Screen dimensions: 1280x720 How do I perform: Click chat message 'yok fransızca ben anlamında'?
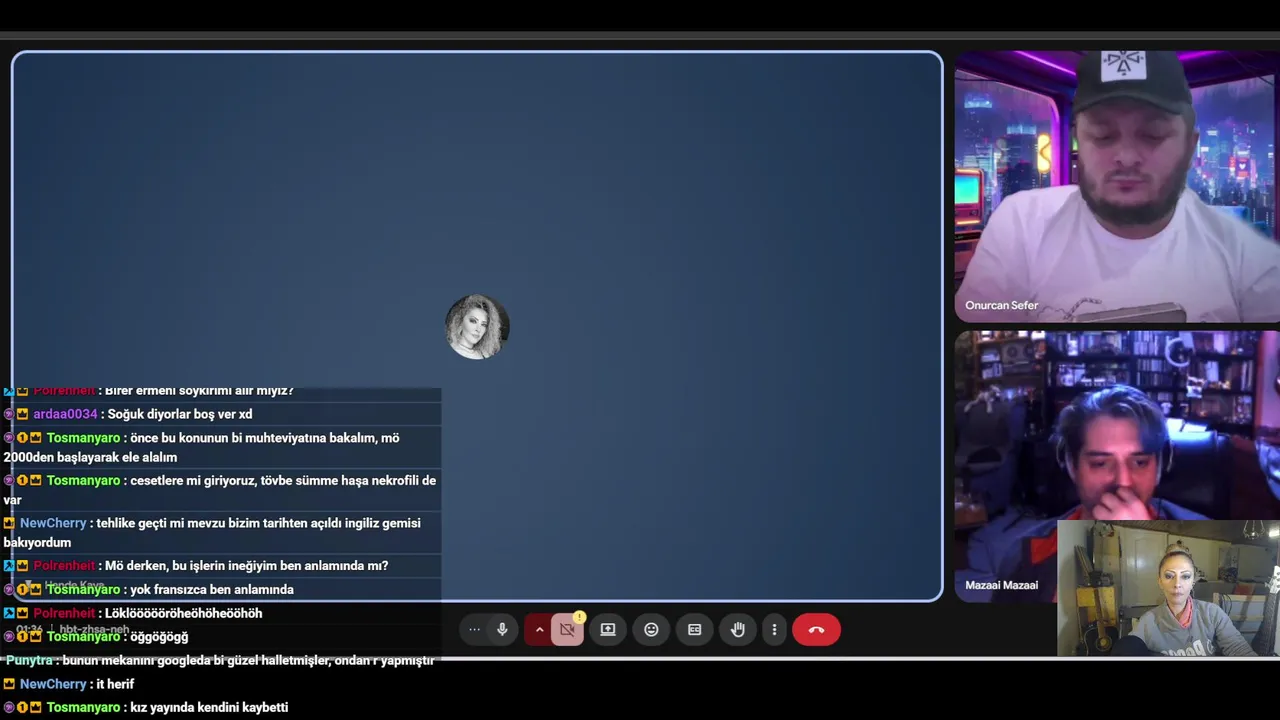(x=212, y=590)
